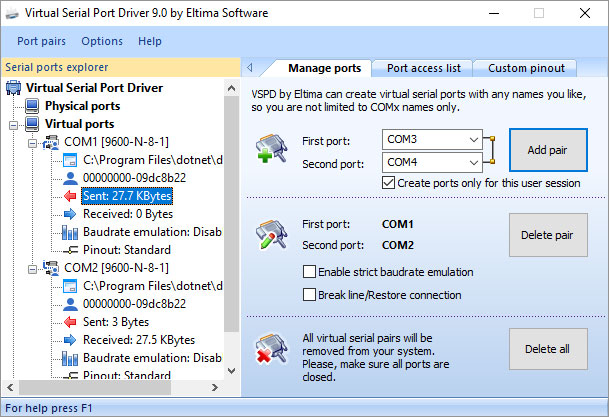Close the Virtual Serial Port Driver window

click(585, 13)
